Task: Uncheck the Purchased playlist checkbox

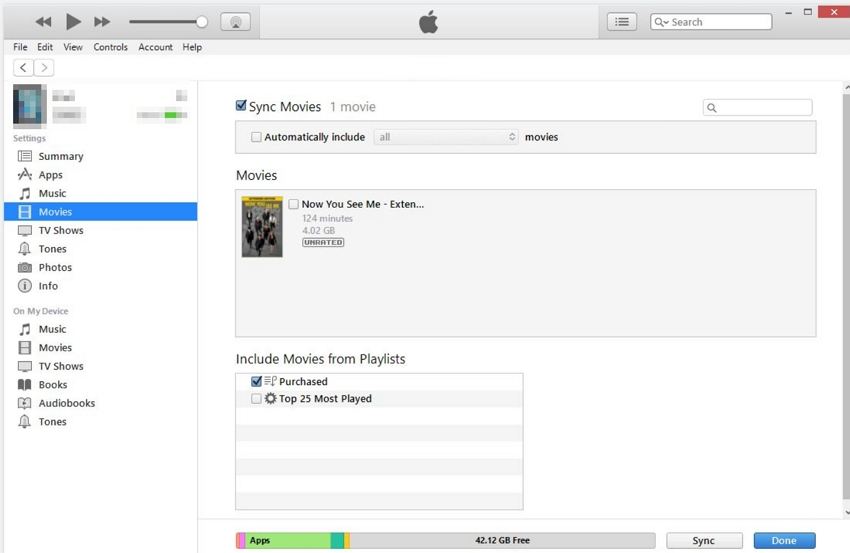Action: click(256, 381)
